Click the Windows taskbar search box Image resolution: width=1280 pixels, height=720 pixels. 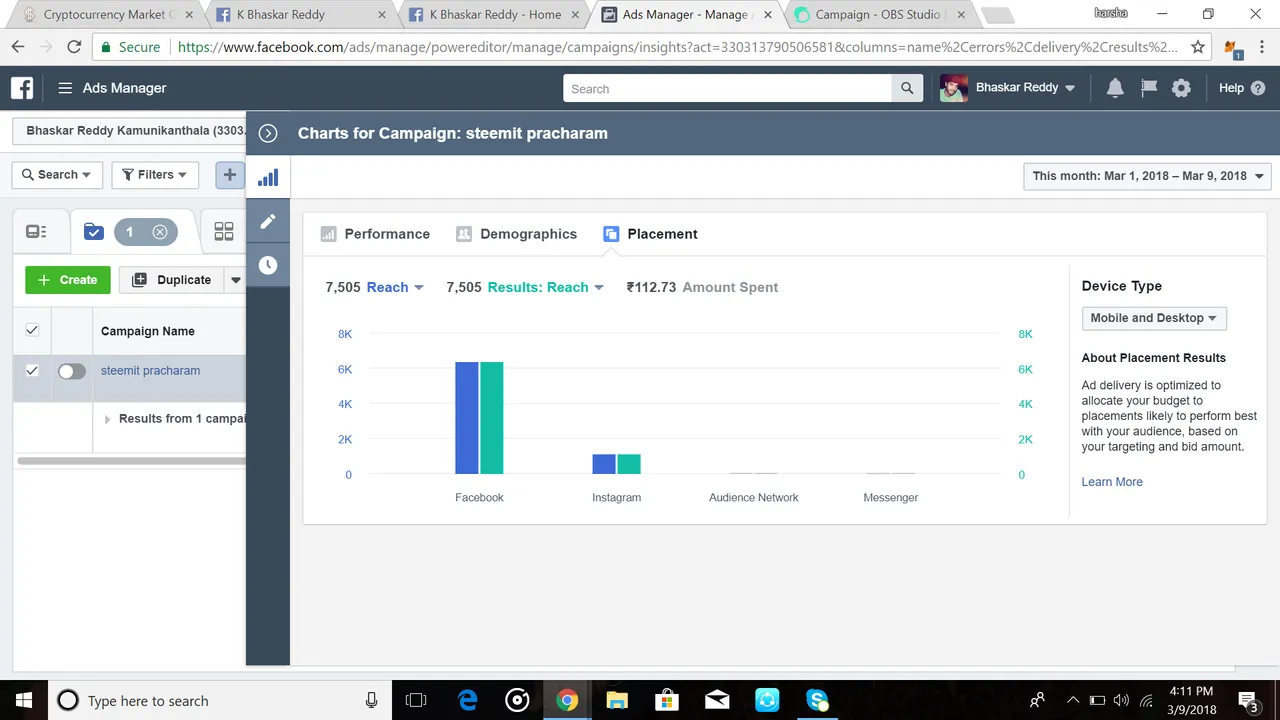tap(218, 700)
